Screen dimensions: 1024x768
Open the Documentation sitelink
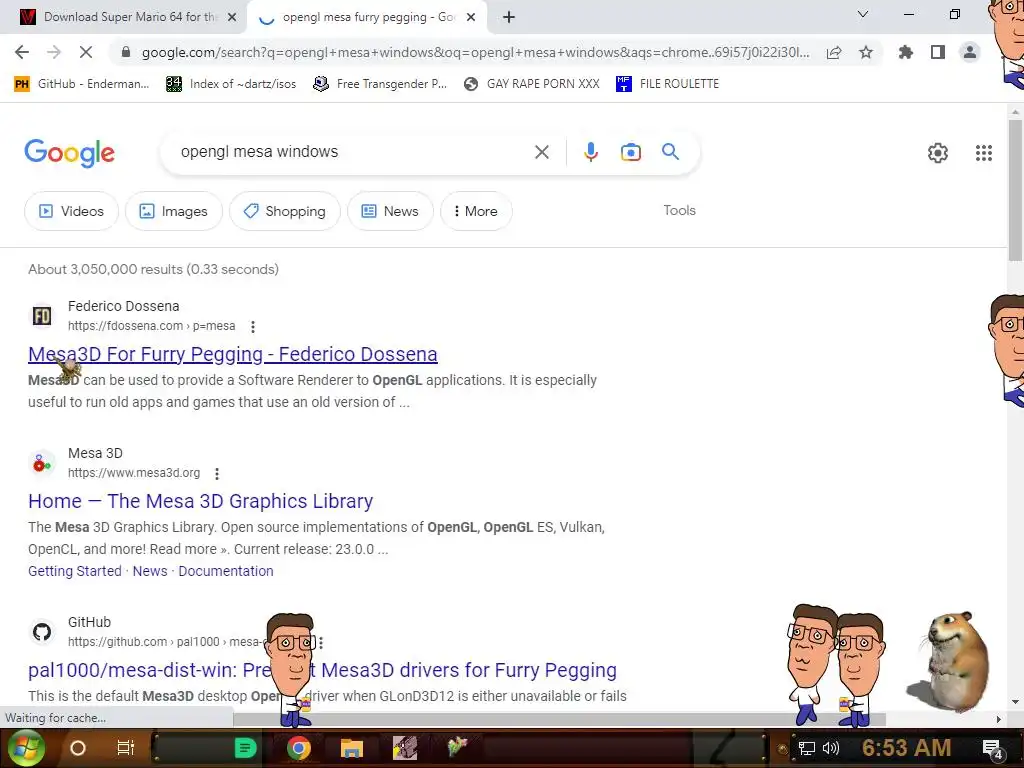[225, 571]
